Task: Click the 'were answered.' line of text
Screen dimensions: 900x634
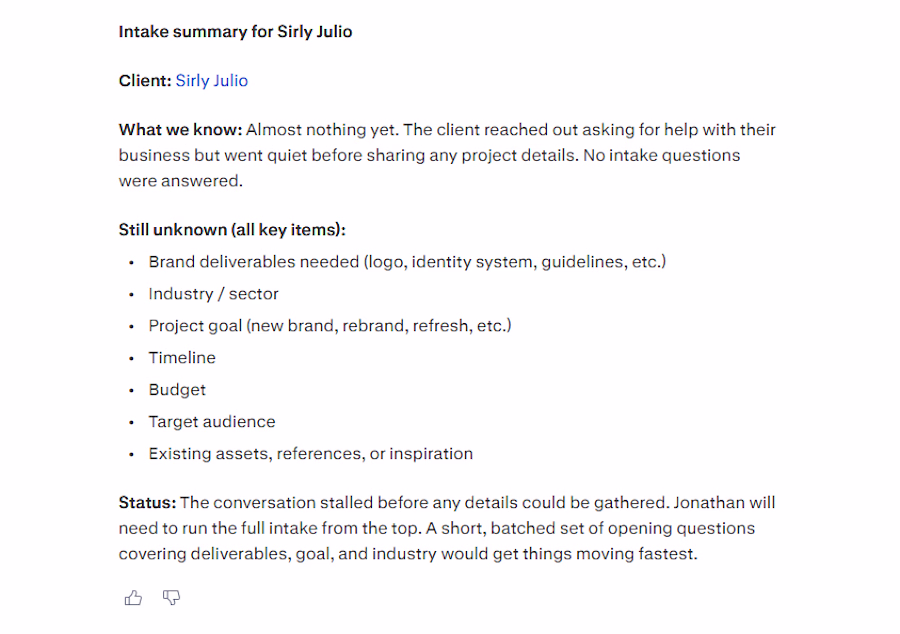Action: (181, 181)
